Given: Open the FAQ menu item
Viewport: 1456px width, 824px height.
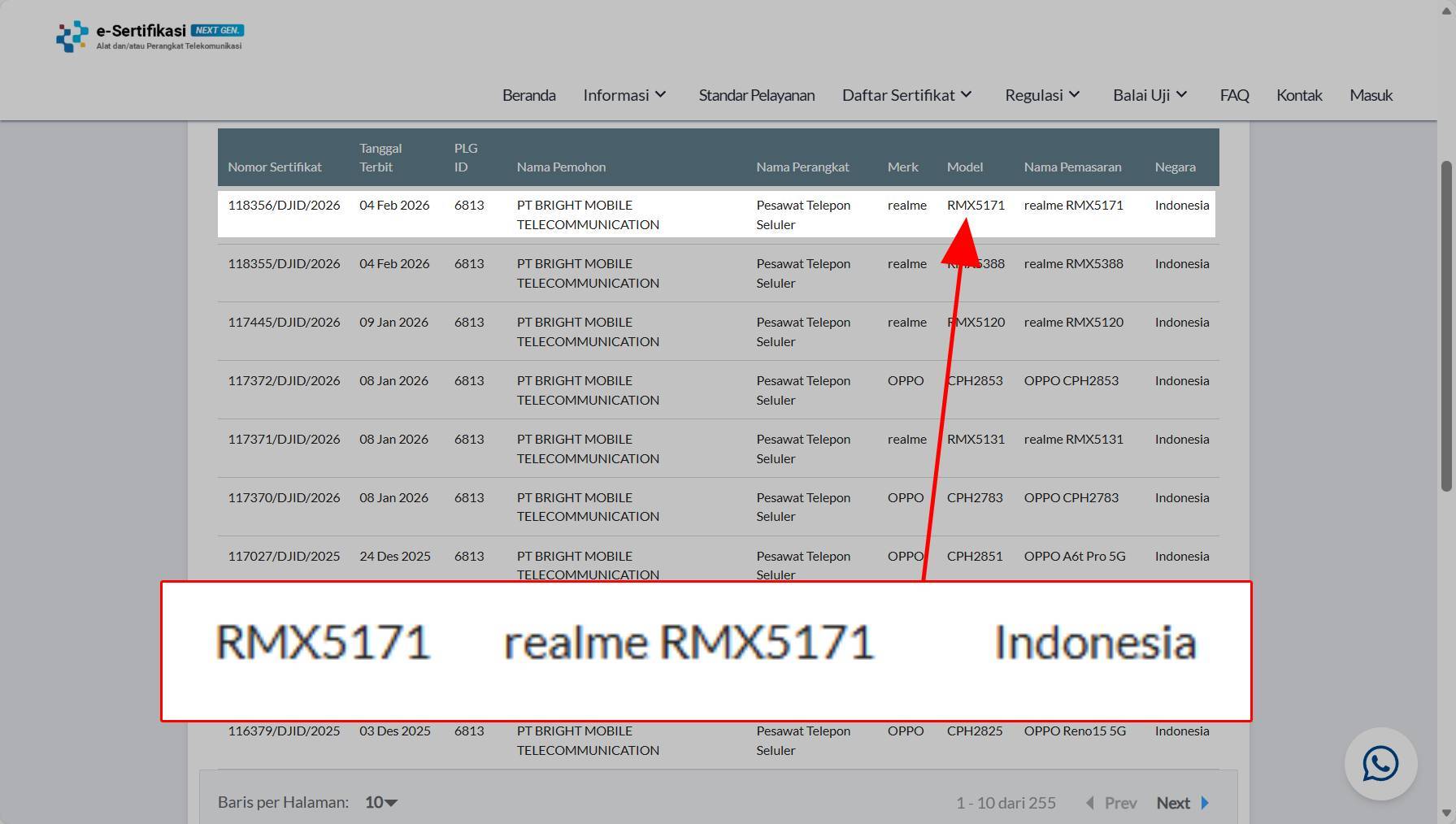Looking at the screenshot, I should 1234,95.
